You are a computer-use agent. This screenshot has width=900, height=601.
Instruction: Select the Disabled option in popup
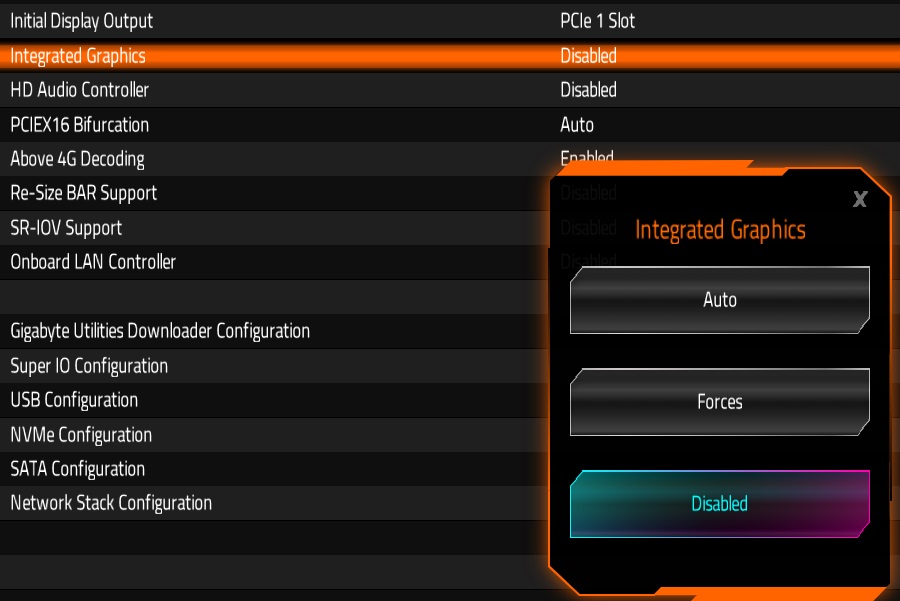pyautogui.click(x=719, y=504)
